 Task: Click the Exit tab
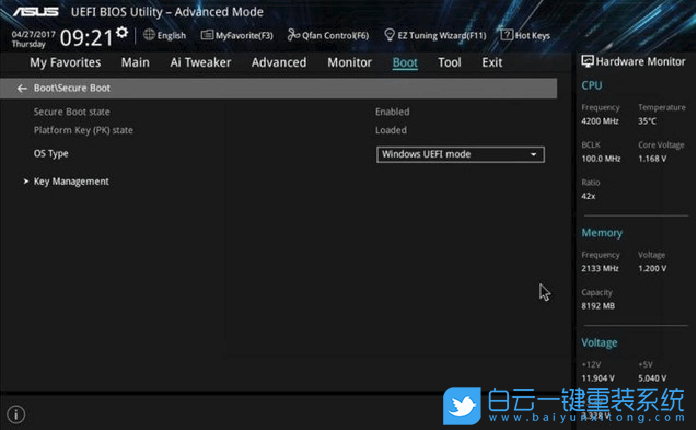(492, 62)
